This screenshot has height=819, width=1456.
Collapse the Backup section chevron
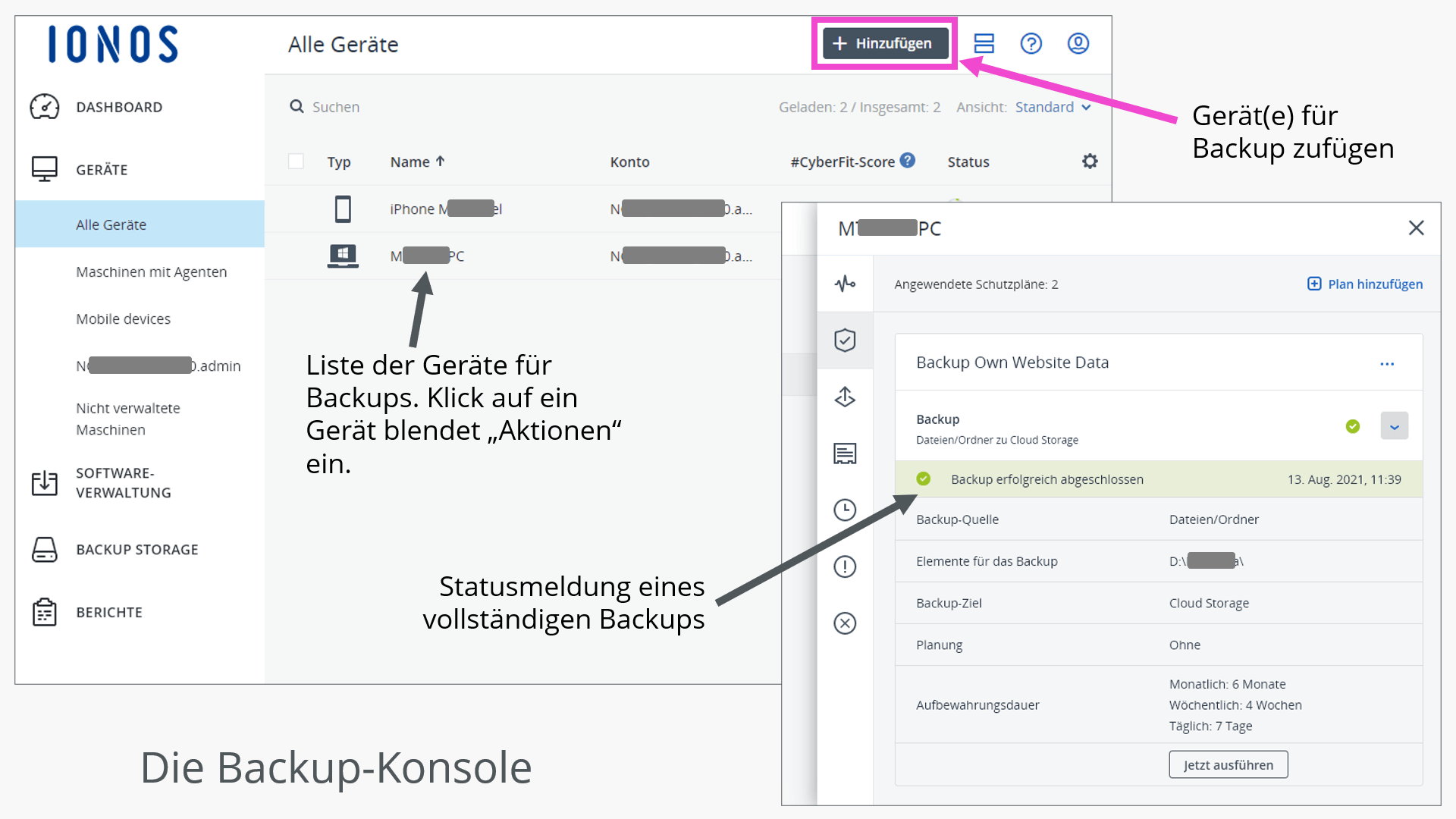click(1394, 426)
